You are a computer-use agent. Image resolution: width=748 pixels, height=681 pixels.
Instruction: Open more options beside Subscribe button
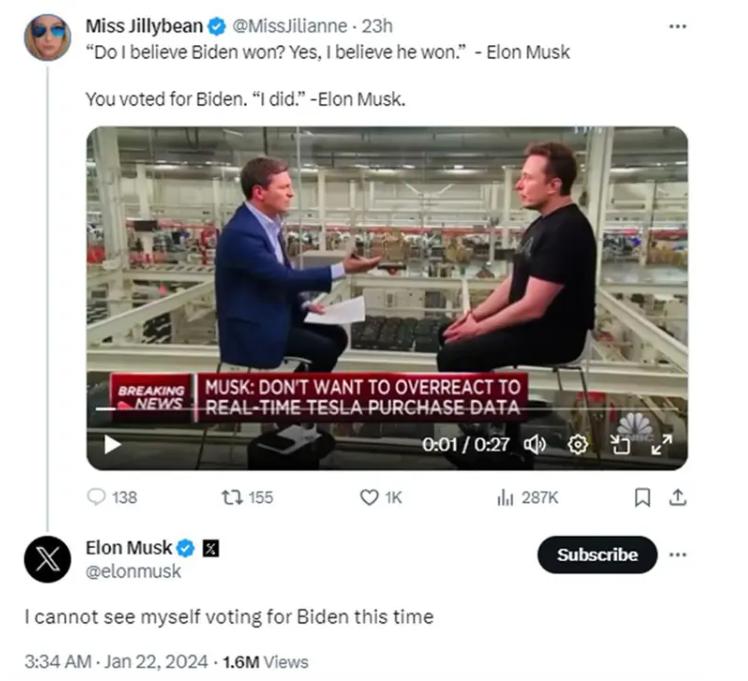(x=679, y=554)
